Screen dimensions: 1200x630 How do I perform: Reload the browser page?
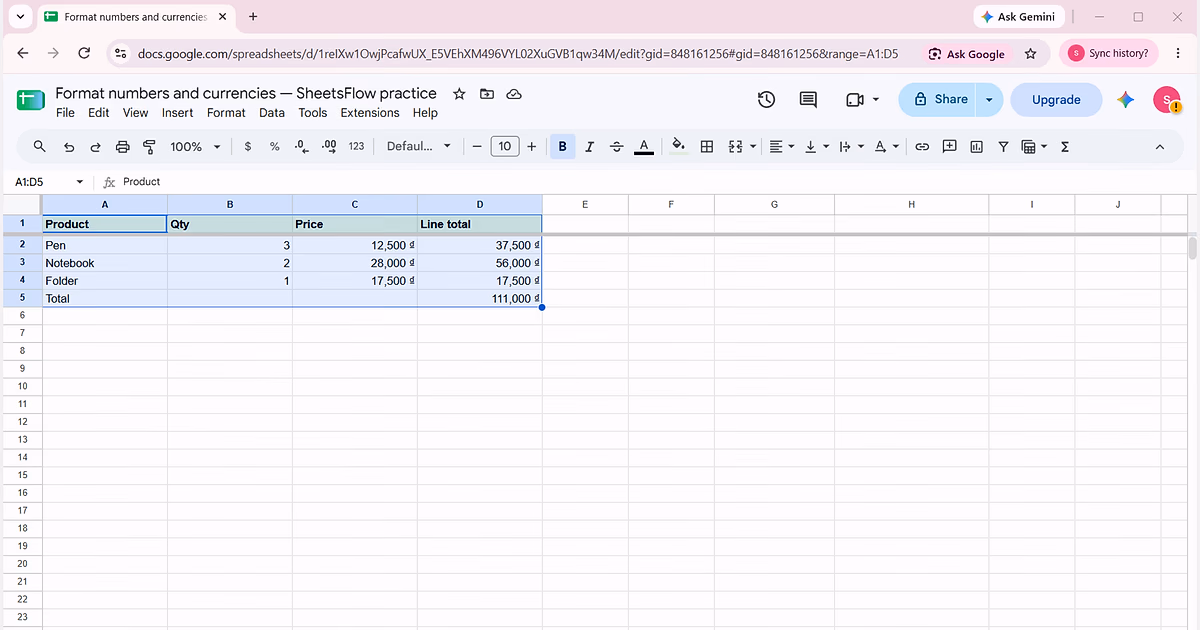pyautogui.click(x=84, y=54)
